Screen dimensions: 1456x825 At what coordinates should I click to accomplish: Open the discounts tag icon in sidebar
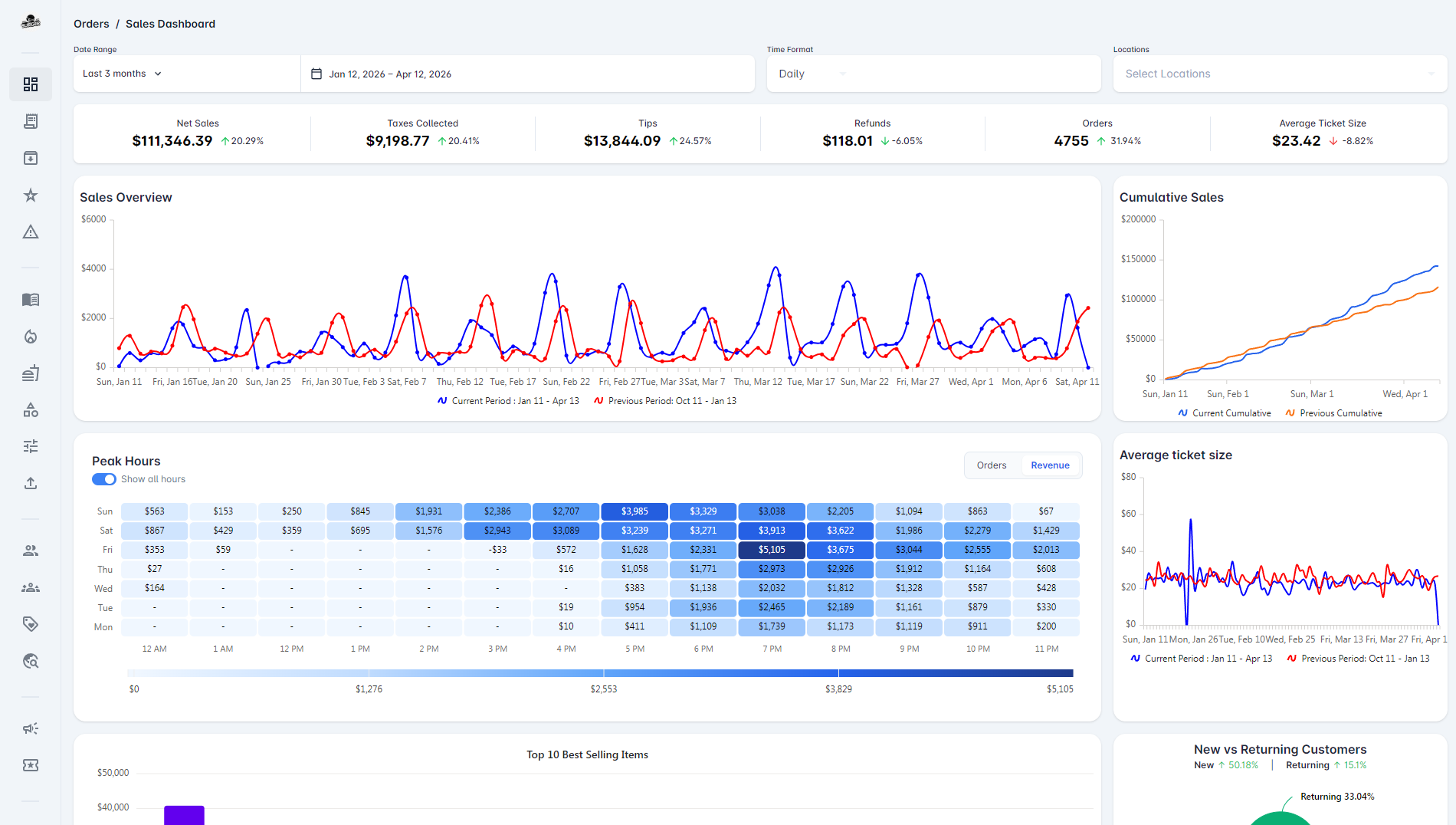31,624
